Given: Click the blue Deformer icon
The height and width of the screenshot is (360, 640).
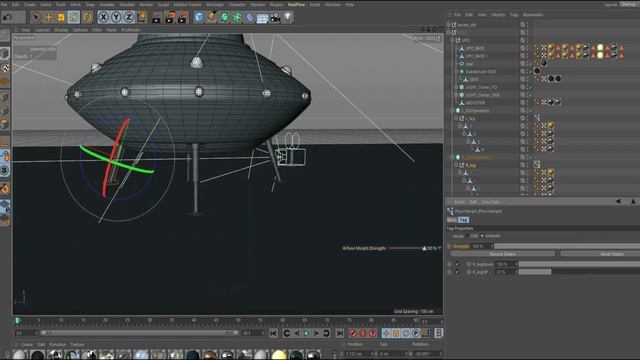Looking at the screenshot, I should (250, 17).
